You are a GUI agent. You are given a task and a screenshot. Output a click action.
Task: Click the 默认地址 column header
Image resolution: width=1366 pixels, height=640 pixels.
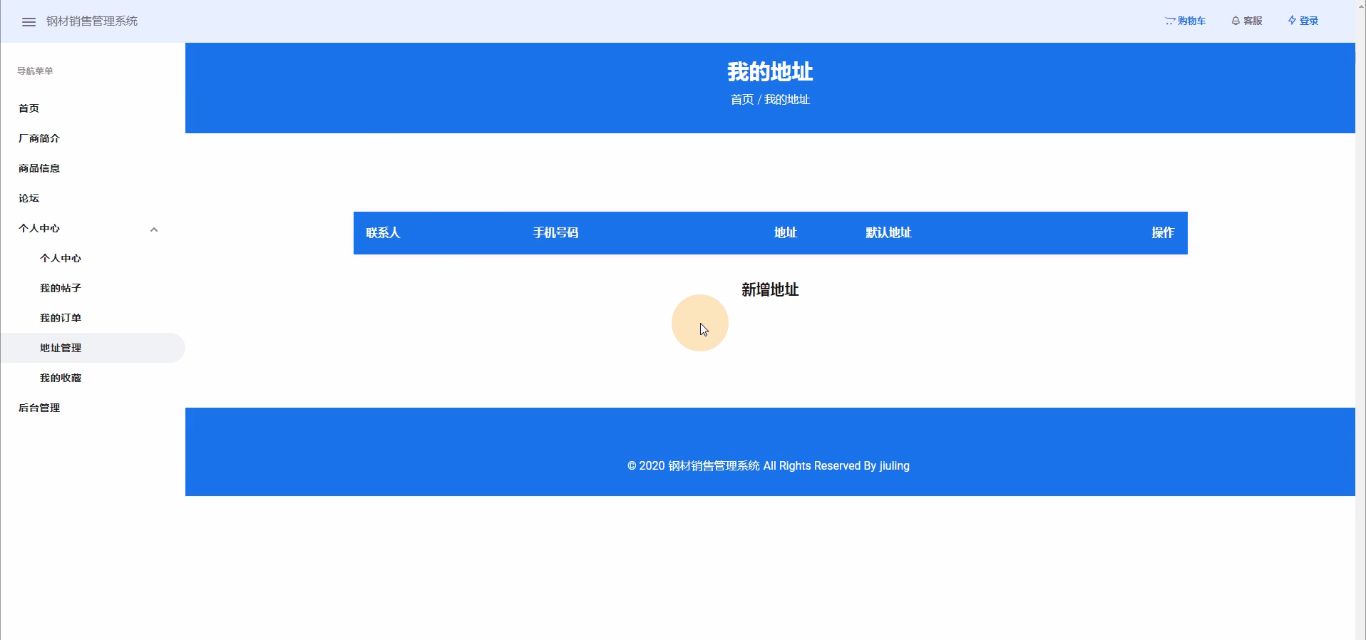pyautogui.click(x=888, y=233)
